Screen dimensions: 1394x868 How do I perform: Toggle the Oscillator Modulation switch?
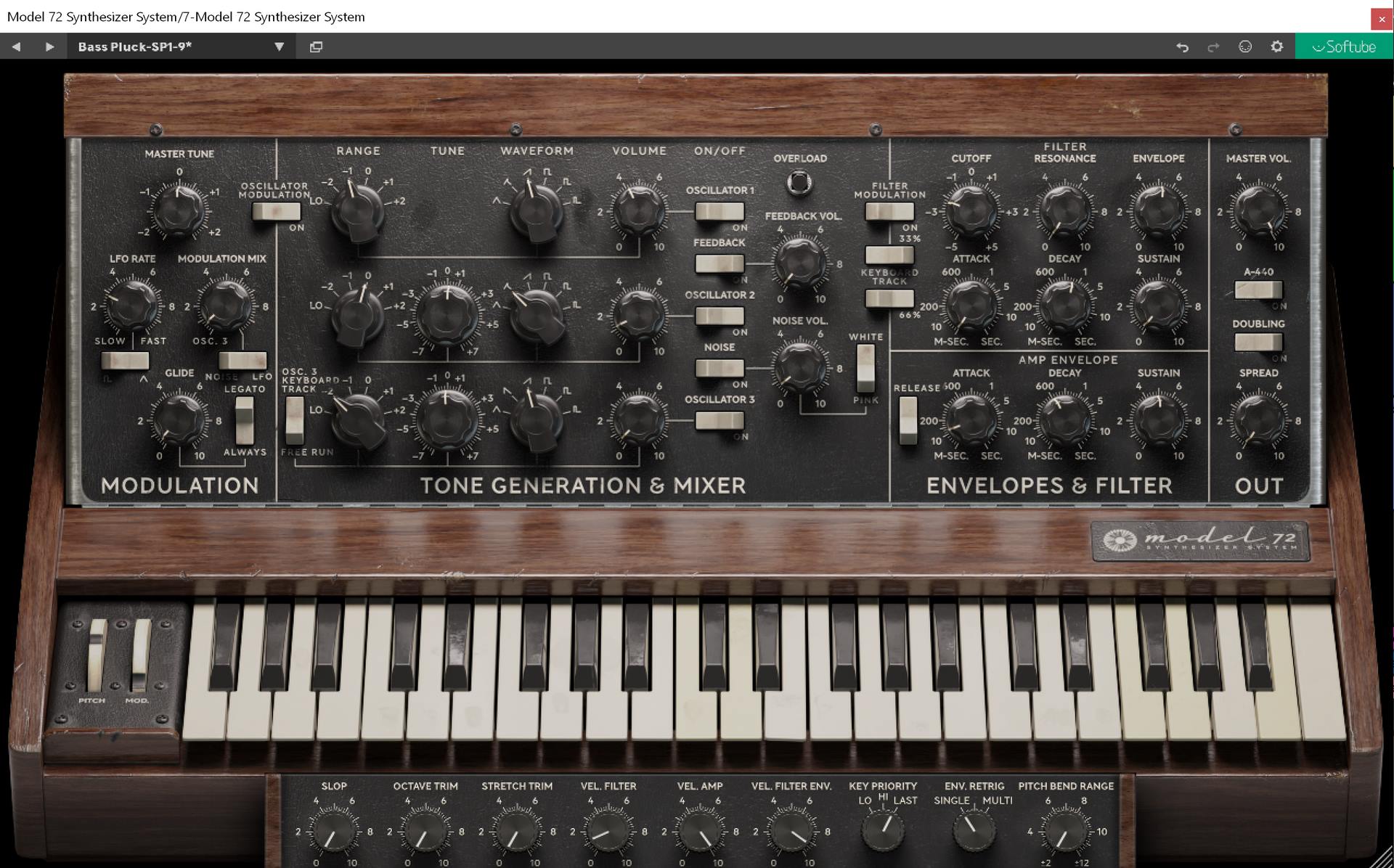click(276, 211)
